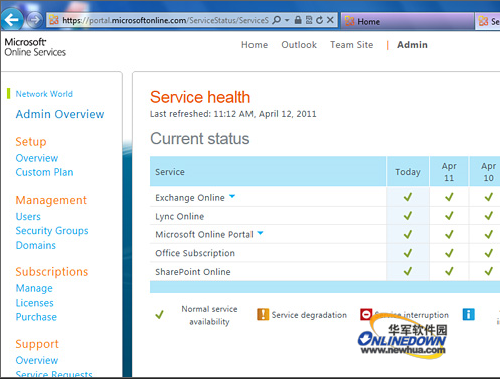The width and height of the screenshot is (500, 379).
Task: Open the Custom Plan link
Action: click(x=44, y=172)
